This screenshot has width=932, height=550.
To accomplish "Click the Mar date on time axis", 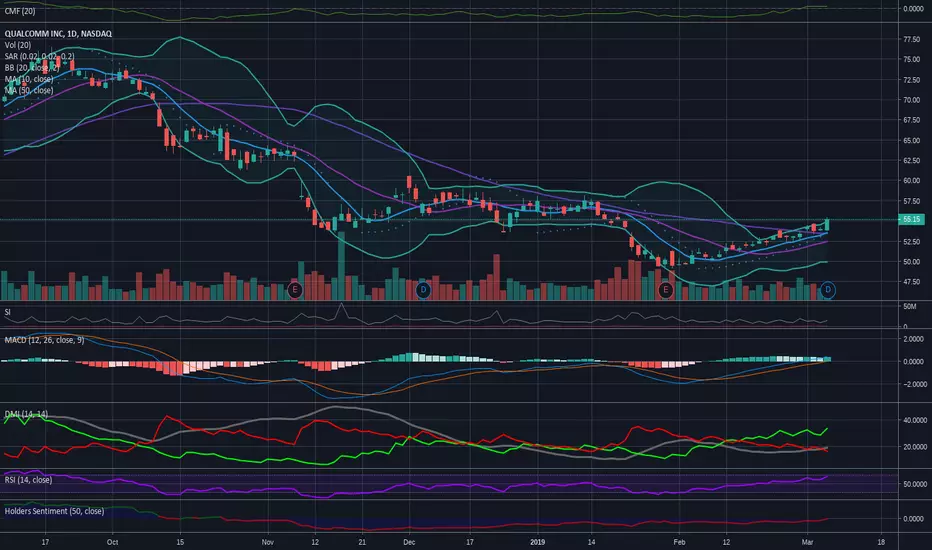I will pos(807,542).
